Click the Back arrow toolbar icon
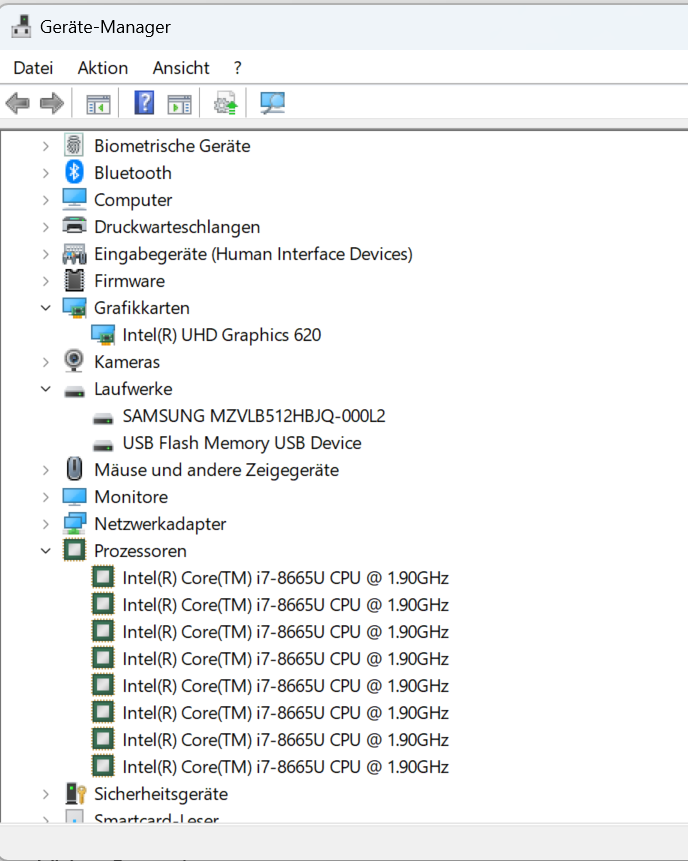Image resolution: width=688 pixels, height=861 pixels. tap(18, 103)
